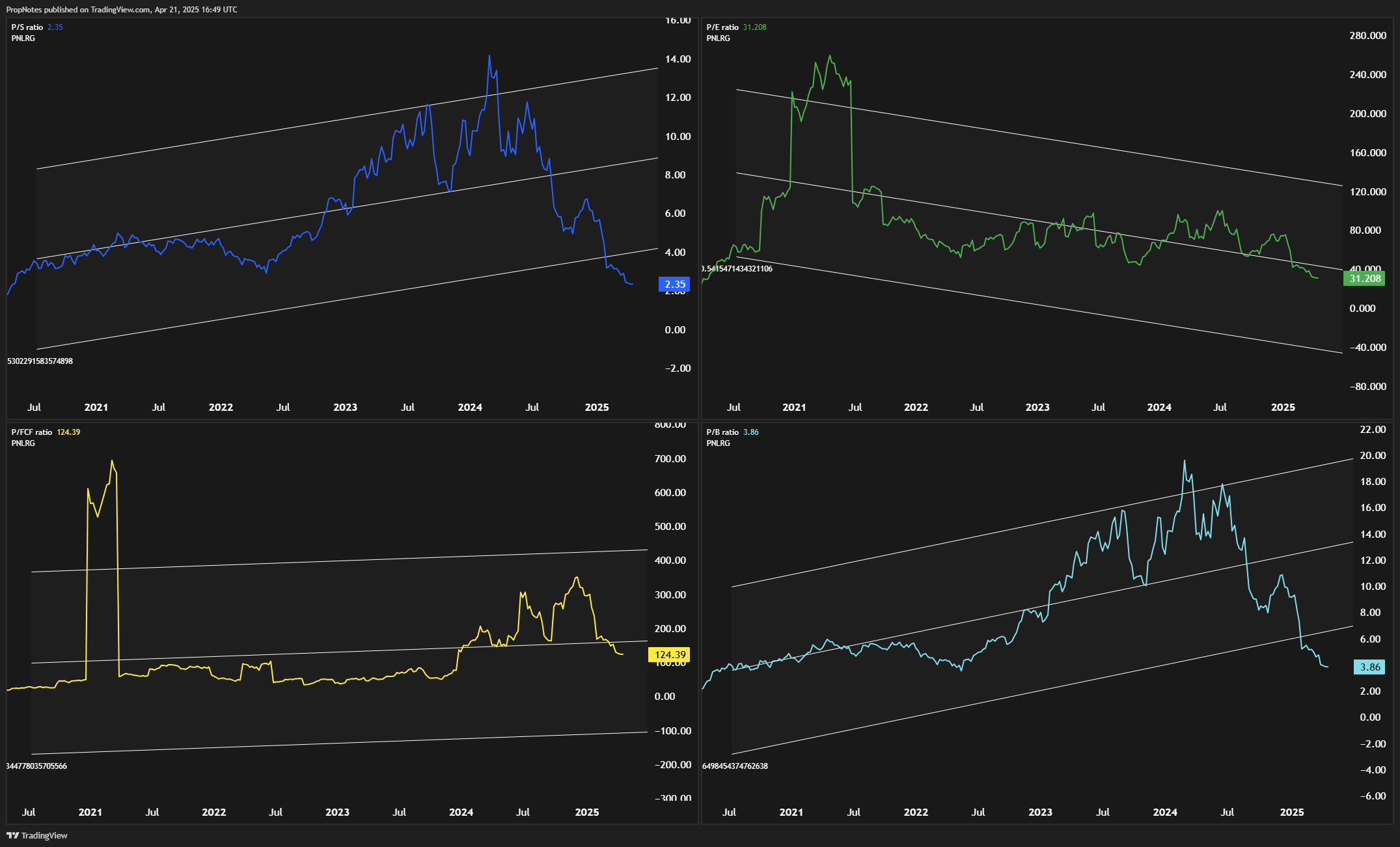This screenshot has width=1400, height=847.
Task: Click the yellow 124.39 price tag
Action: point(669,655)
